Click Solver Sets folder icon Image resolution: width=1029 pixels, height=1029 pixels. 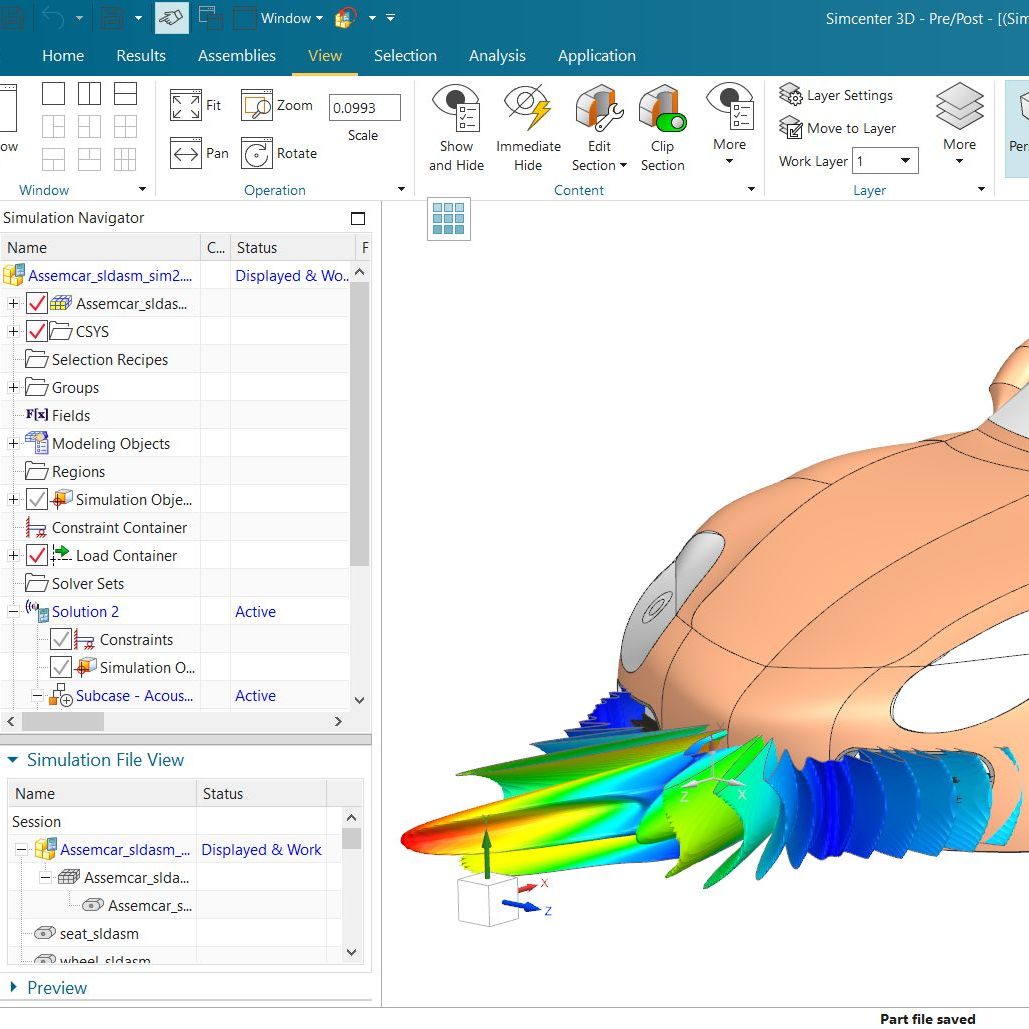37,583
